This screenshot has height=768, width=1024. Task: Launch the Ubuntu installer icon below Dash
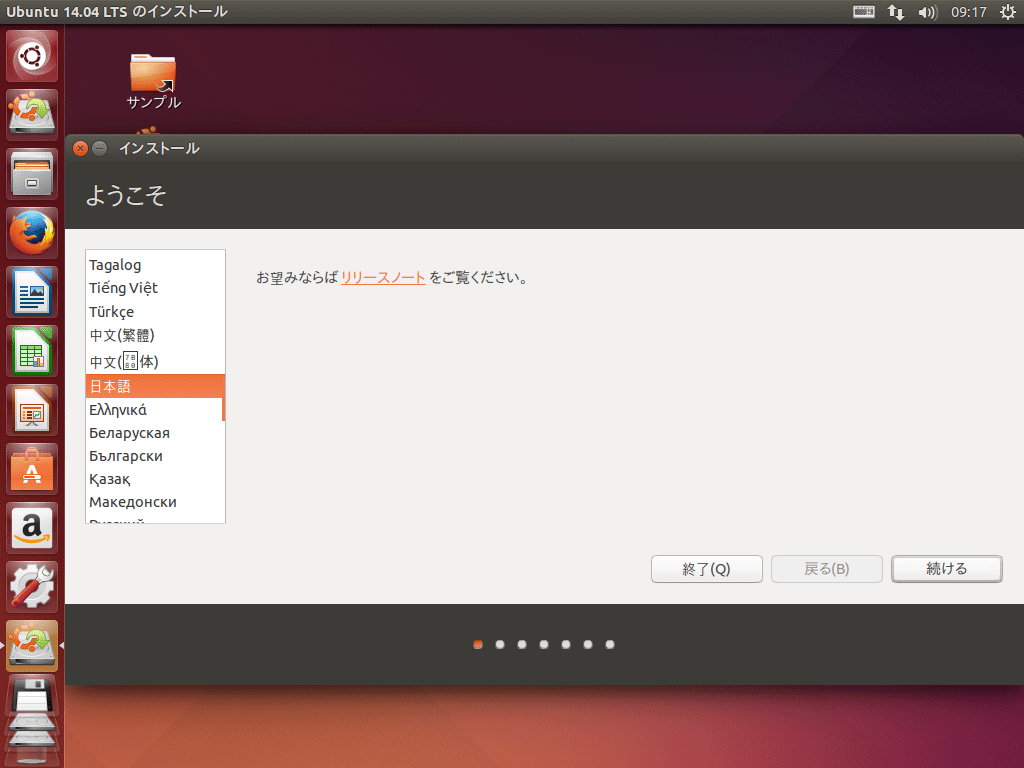coord(31,115)
